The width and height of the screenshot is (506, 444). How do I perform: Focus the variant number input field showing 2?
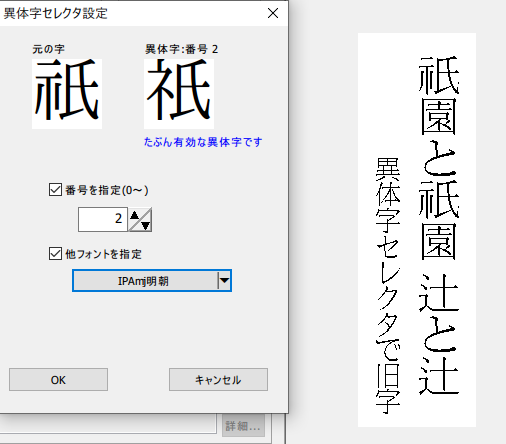coord(103,219)
